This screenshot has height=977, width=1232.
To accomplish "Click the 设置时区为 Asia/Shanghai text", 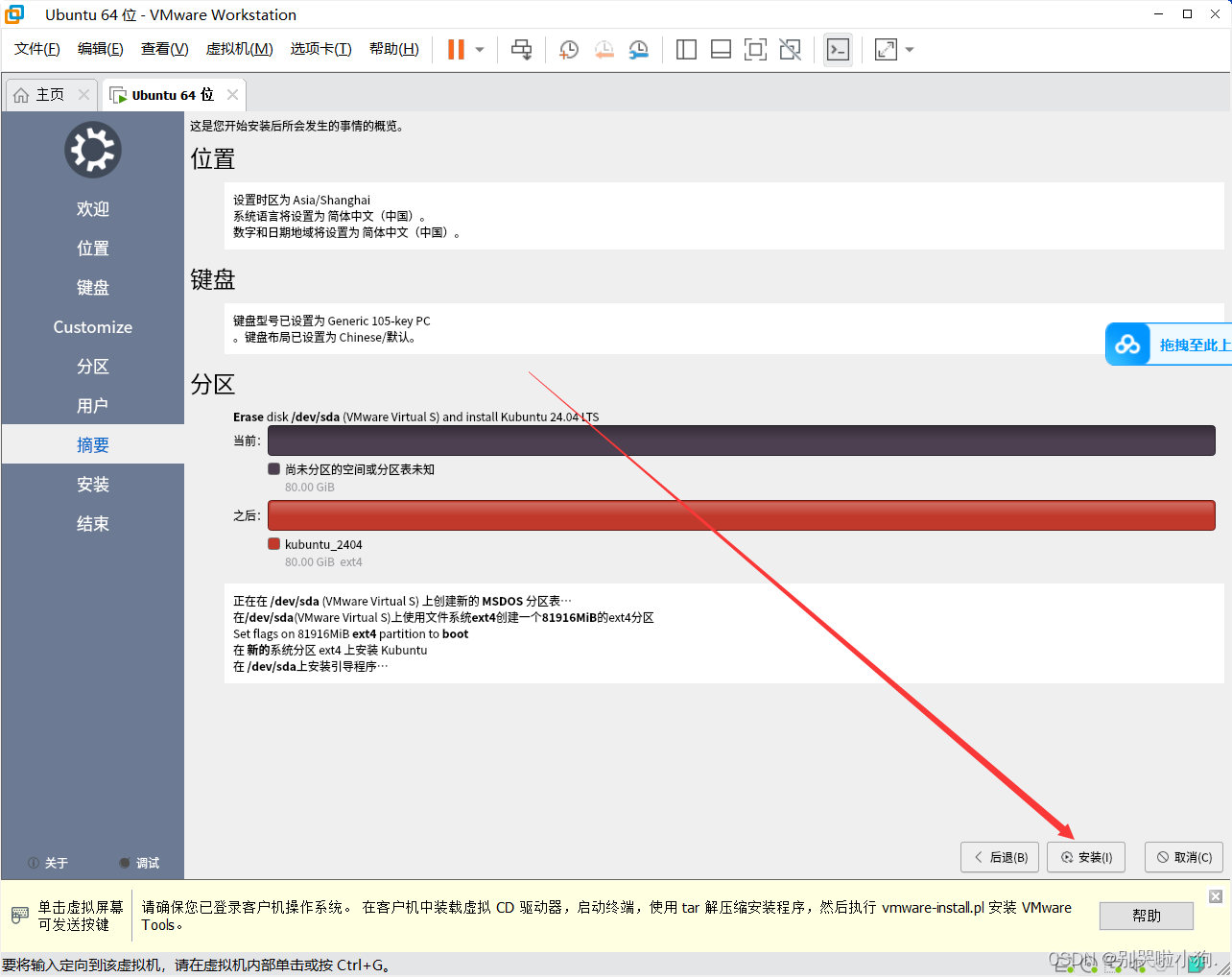I will 301,201.
